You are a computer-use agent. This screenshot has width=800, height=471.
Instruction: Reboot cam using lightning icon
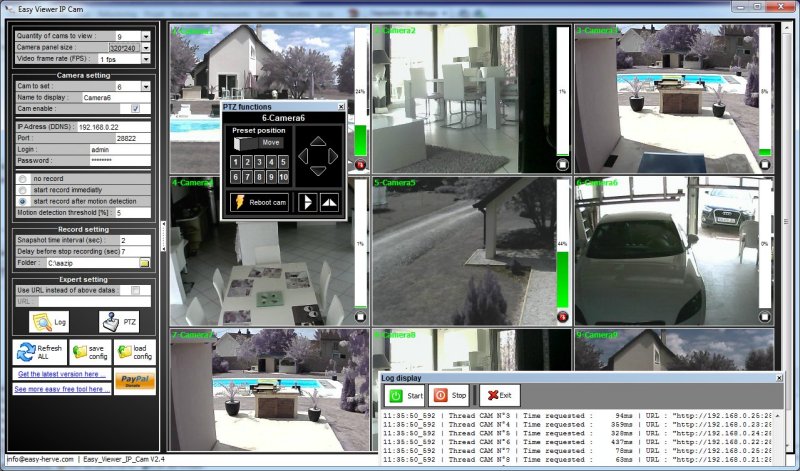pos(240,202)
